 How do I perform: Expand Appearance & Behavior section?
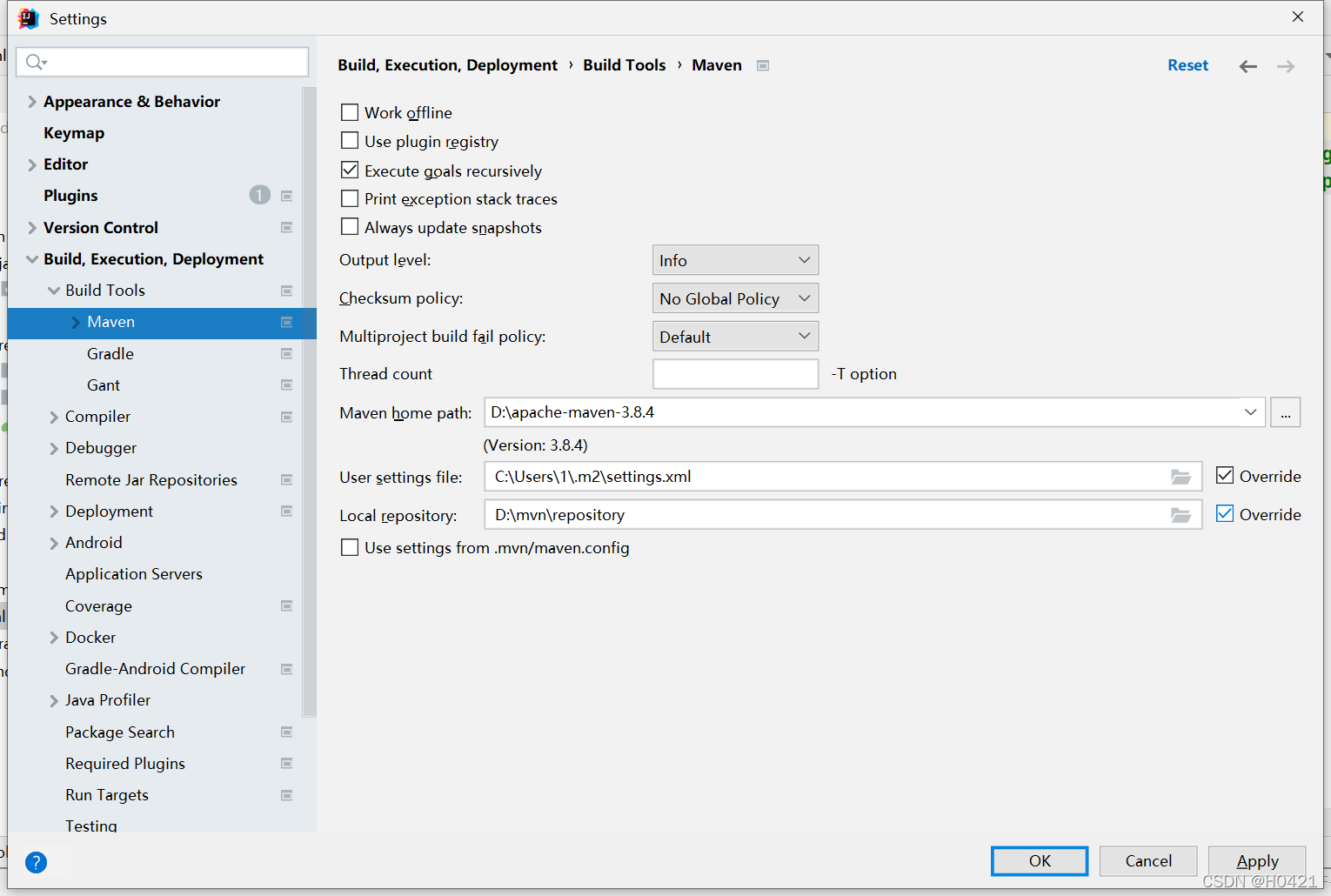click(x=32, y=102)
